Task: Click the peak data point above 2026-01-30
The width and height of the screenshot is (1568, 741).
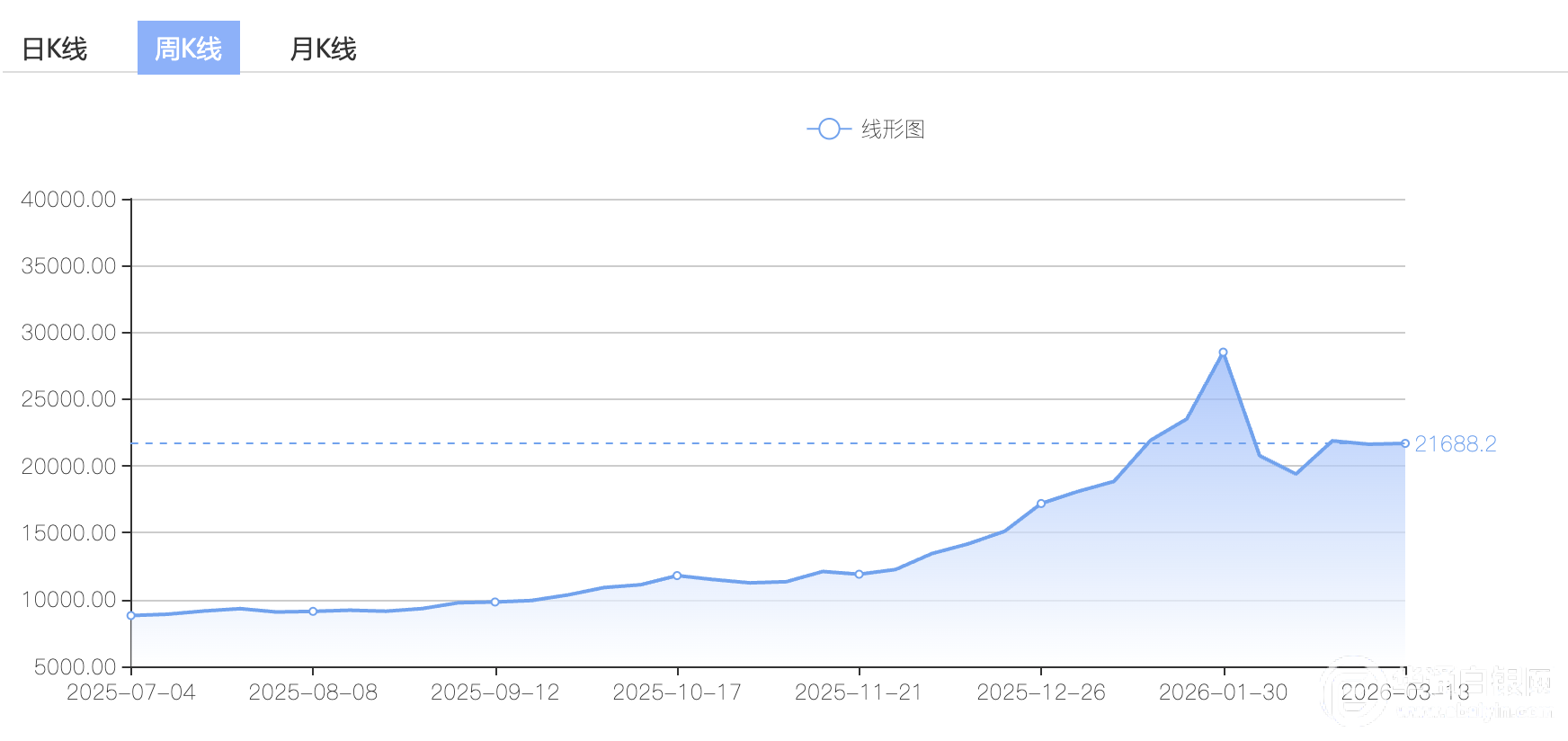Action: tap(1223, 353)
